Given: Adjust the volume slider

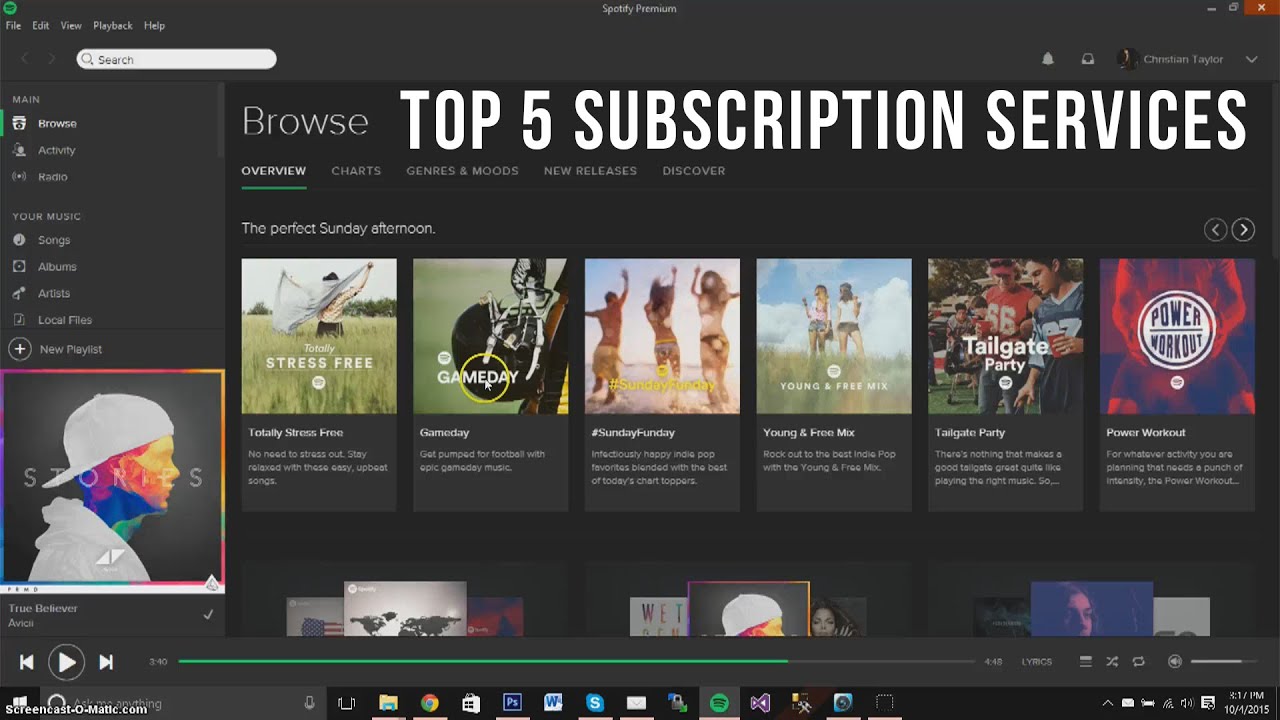Looking at the screenshot, I should click(x=1223, y=661).
